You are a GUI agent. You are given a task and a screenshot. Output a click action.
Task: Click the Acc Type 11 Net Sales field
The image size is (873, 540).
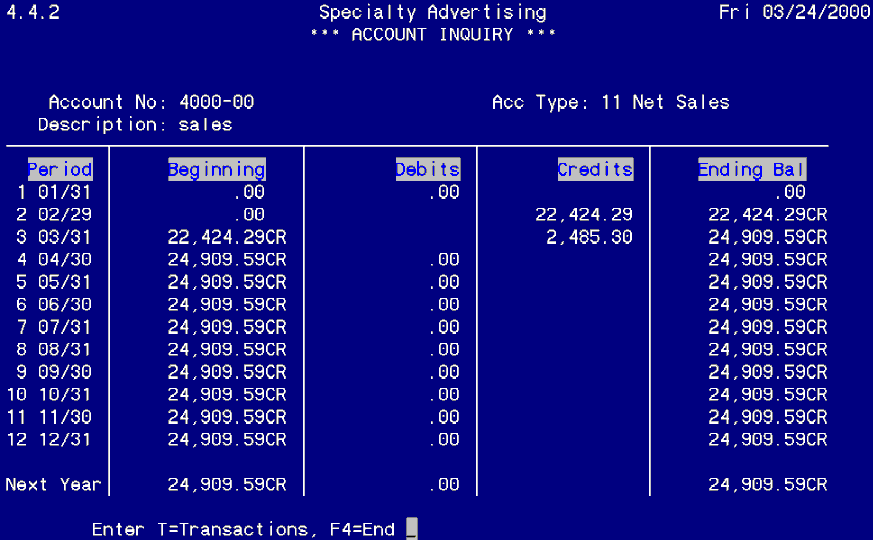point(664,102)
